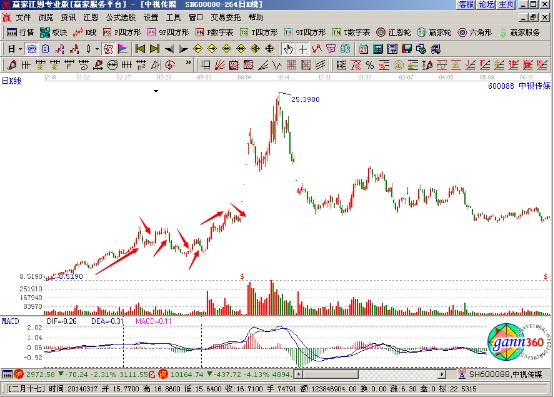The height and width of the screenshot is (397, 554).
Task: Open the P四方形 price square tool
Action: pyautogui.click(x=122, y=32)
